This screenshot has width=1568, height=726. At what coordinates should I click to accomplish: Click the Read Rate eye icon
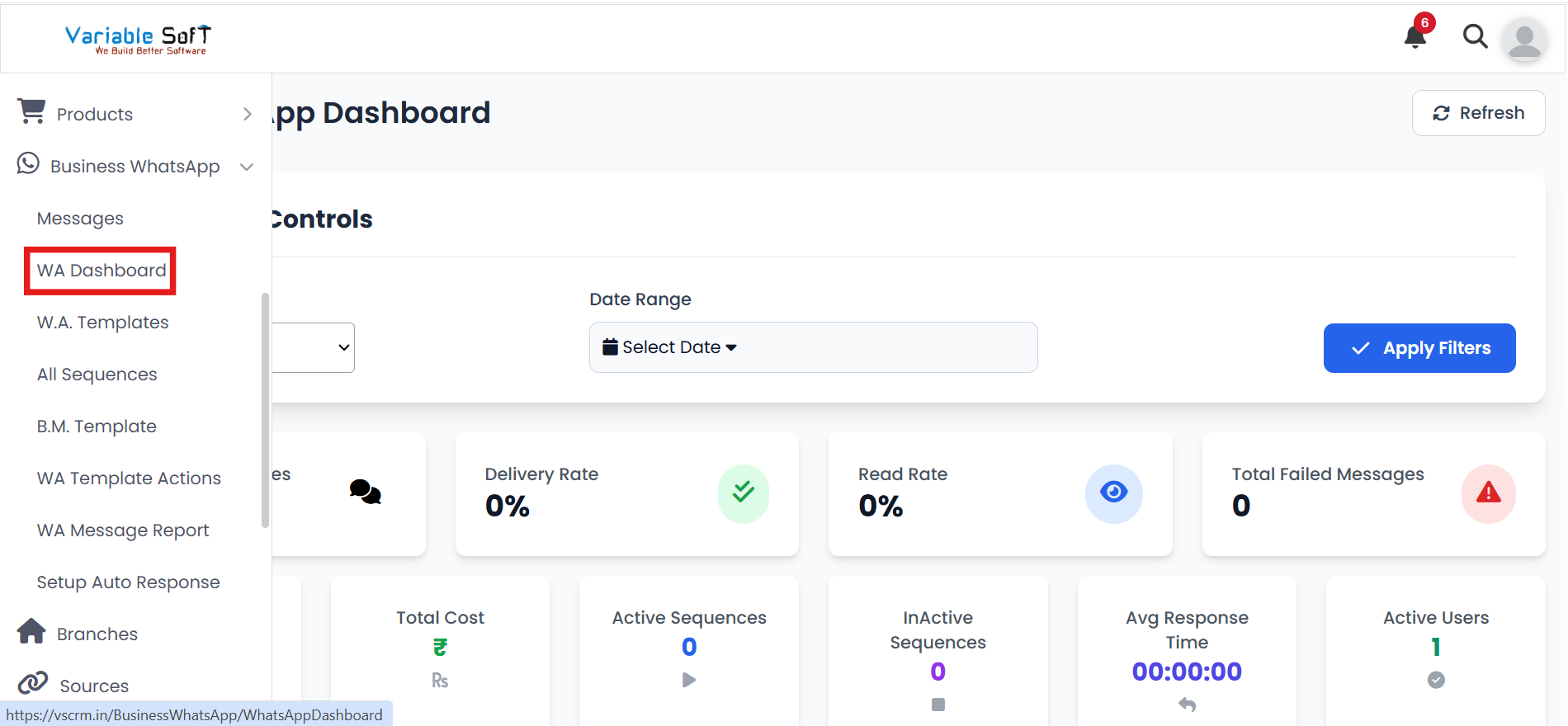point(1113,493)
